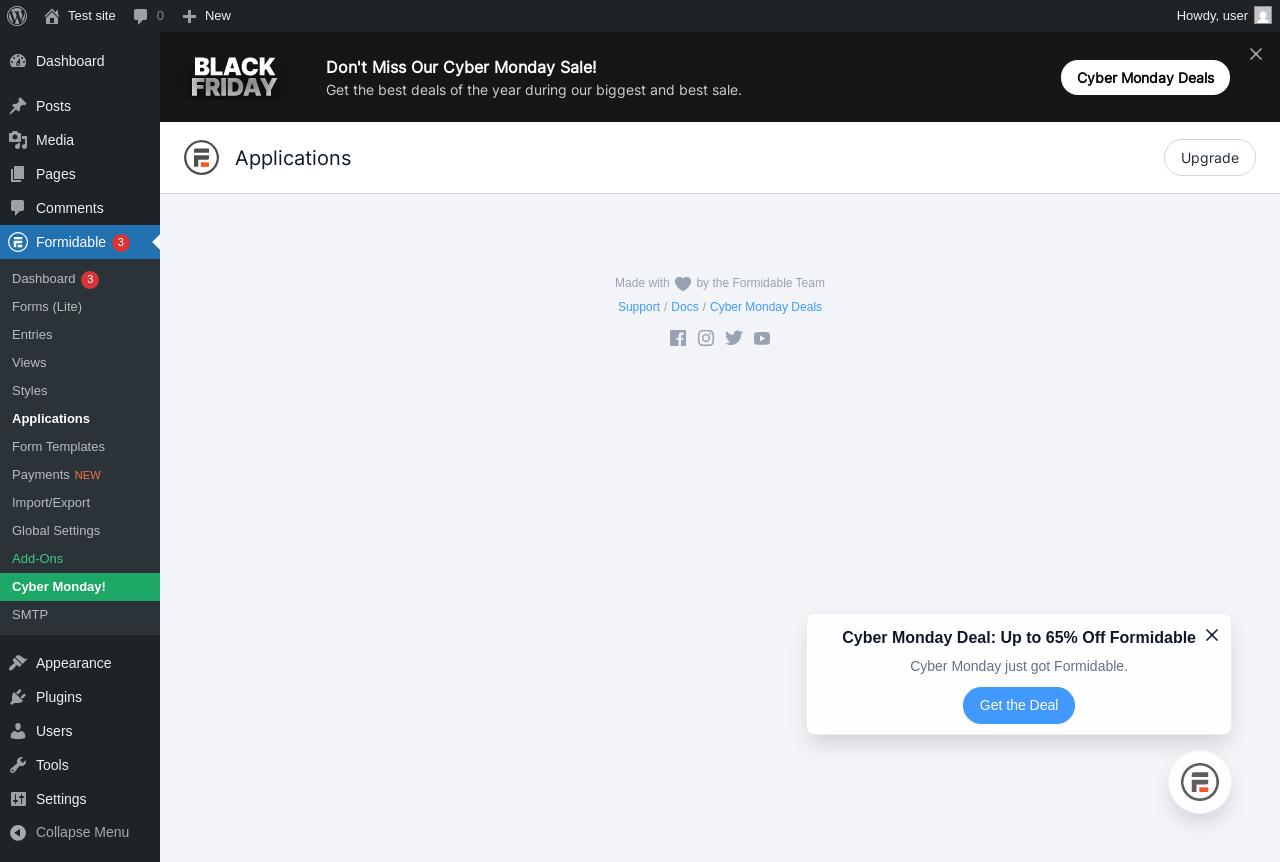Open Formidable Facebook page icon

(678, 338)
